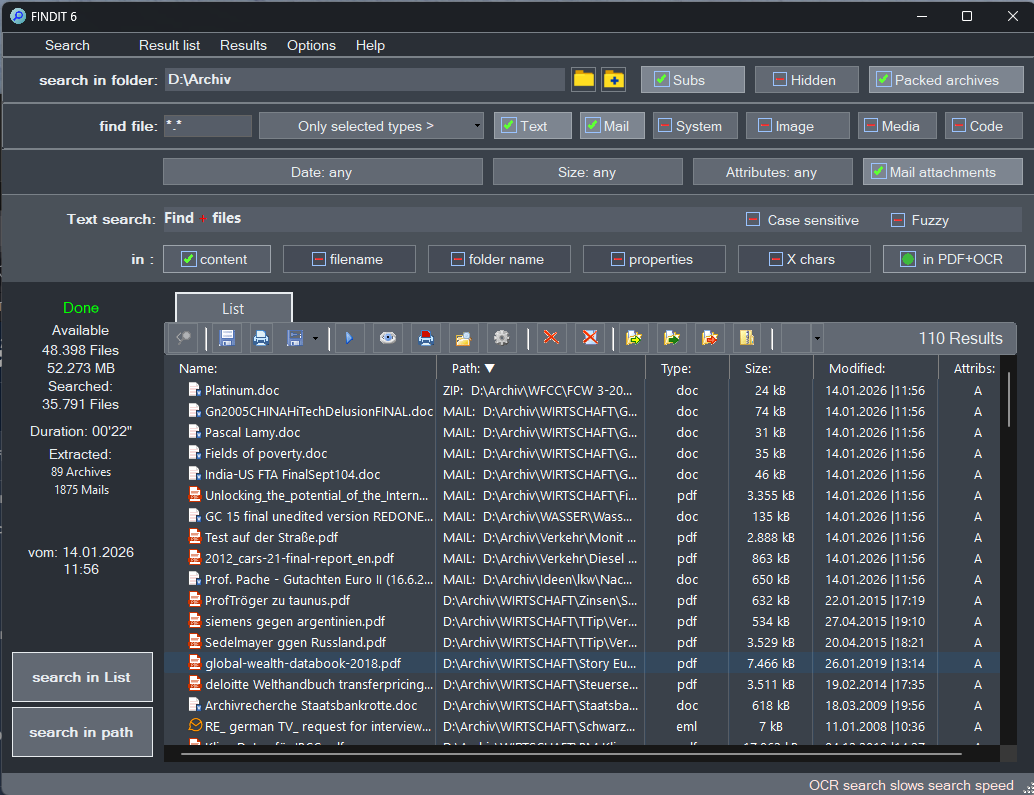The image size is (1034, 795).
Task: Click the yellow browse folder icon
Action: 583,80
